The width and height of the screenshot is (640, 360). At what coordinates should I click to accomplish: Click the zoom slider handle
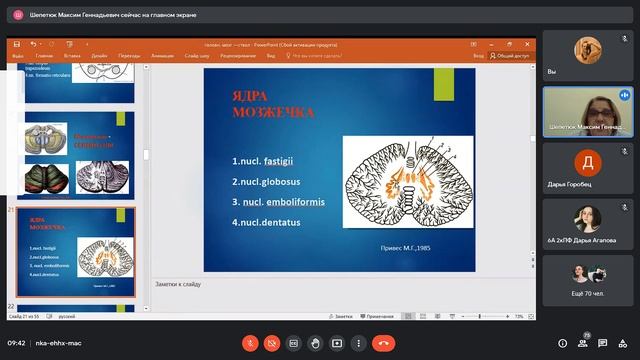coord(480,316)
